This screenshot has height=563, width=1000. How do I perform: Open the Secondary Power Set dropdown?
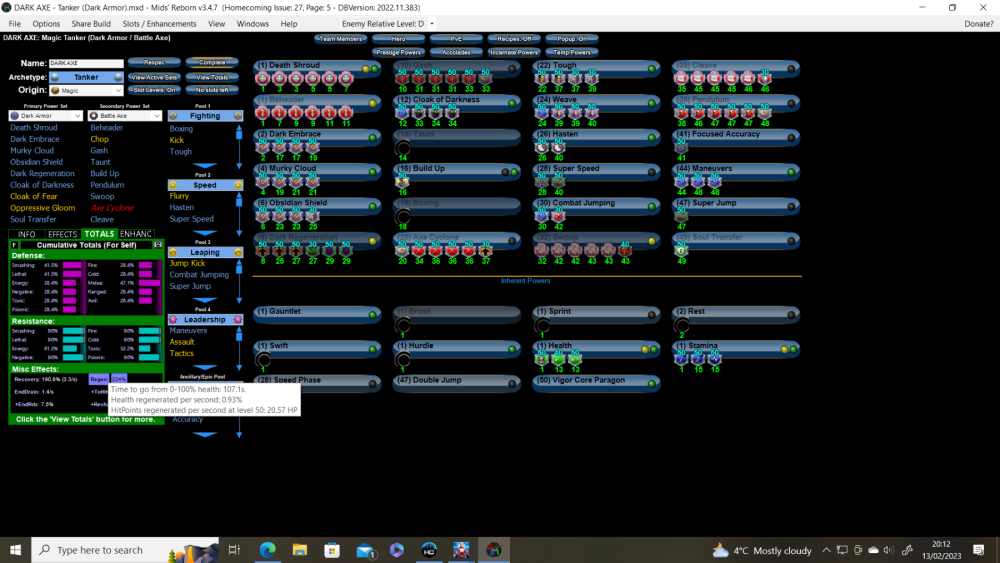pos(124,116)
